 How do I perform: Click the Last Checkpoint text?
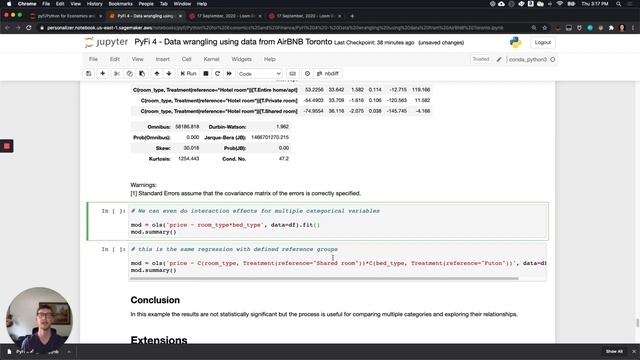click(374, 42)
